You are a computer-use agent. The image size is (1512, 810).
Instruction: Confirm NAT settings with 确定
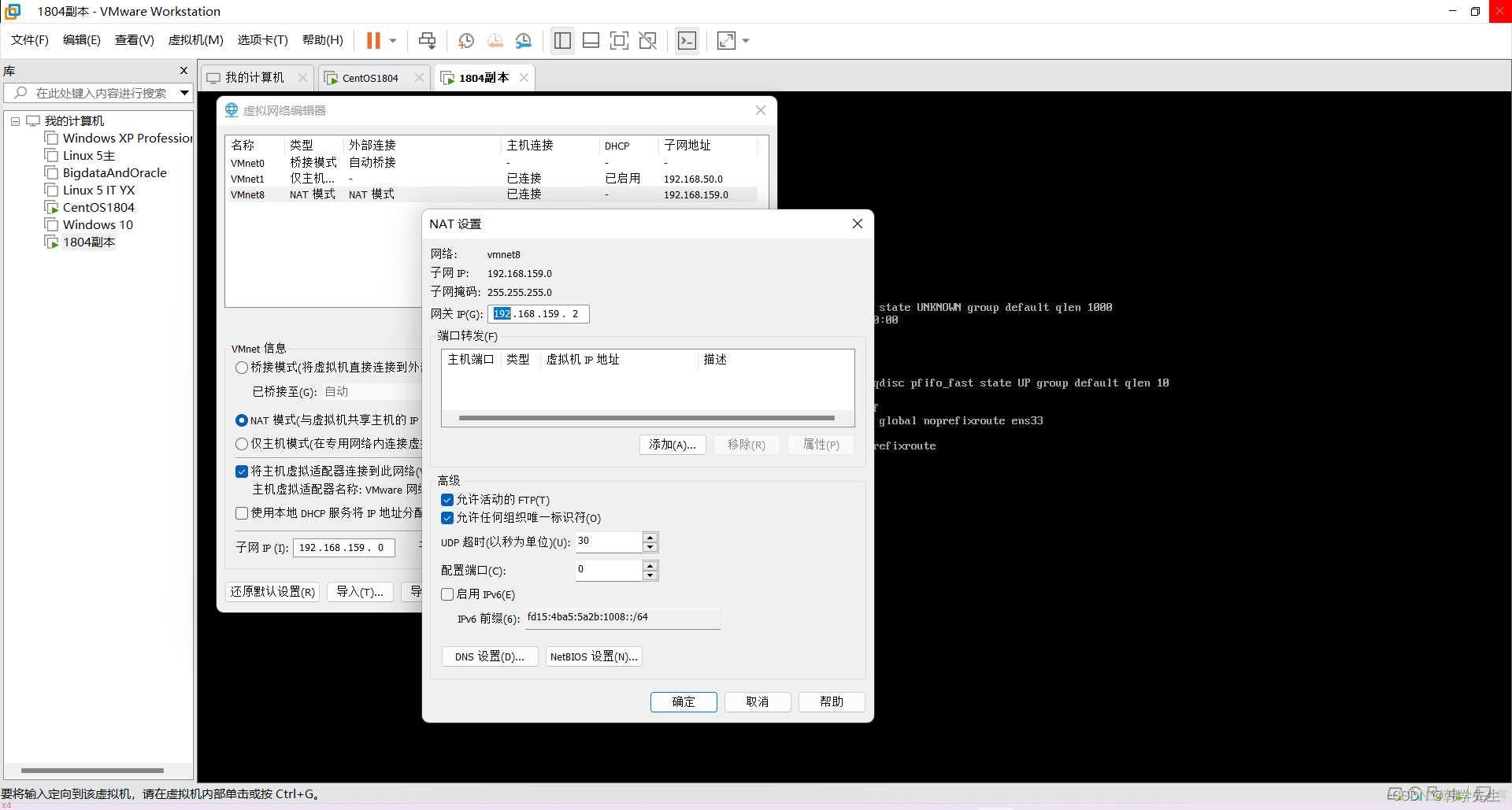tap(684, 702)
